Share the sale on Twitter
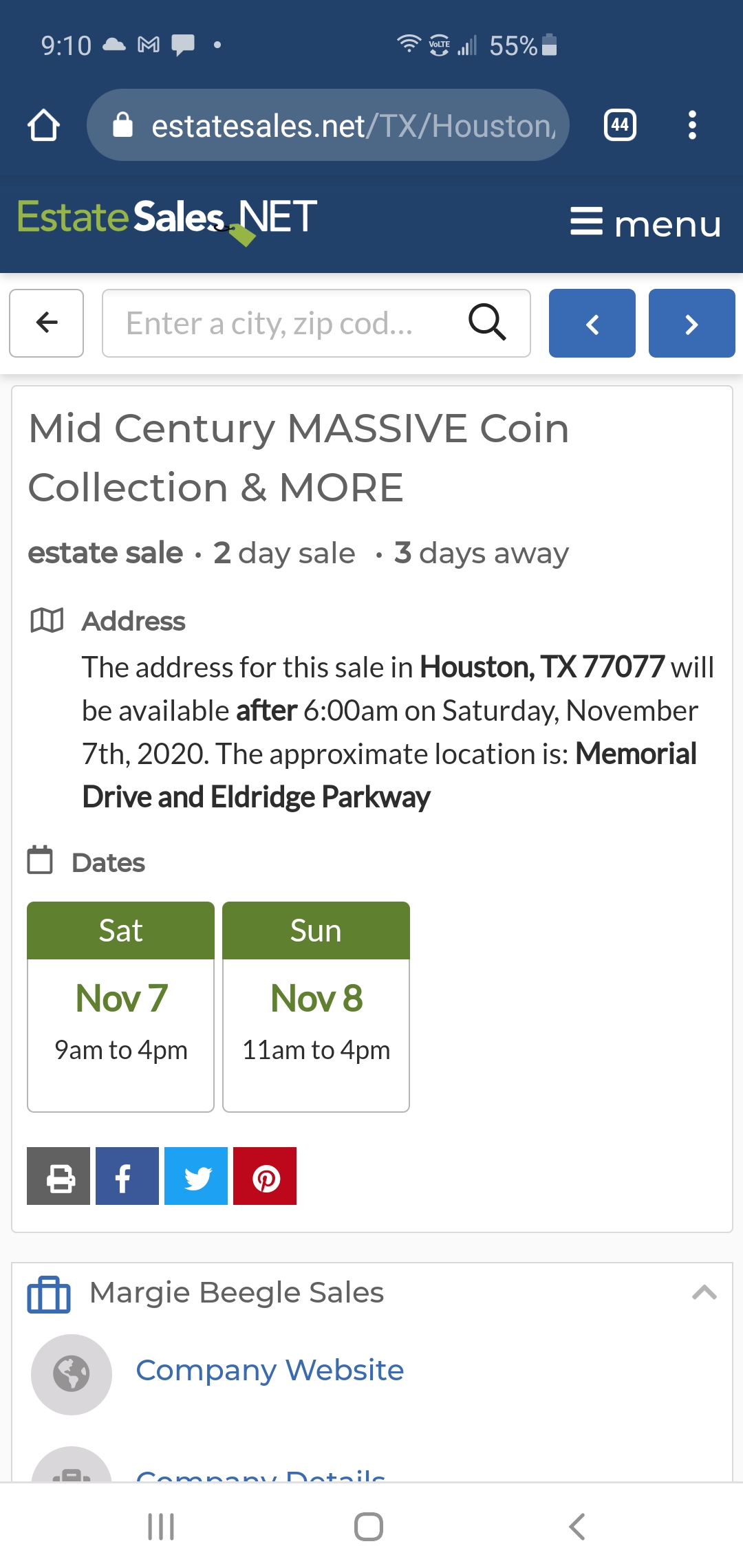 196,1176
